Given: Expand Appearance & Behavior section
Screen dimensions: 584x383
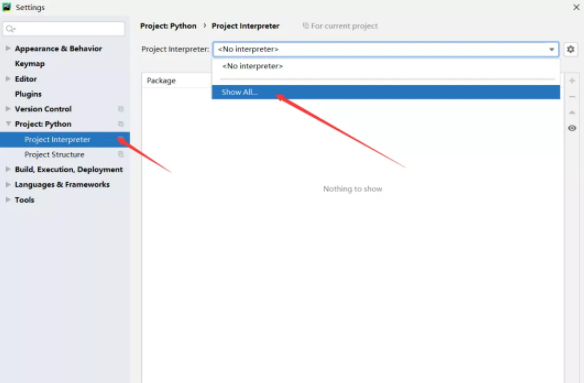Looking at the screenshot, I should coord(8,48).
